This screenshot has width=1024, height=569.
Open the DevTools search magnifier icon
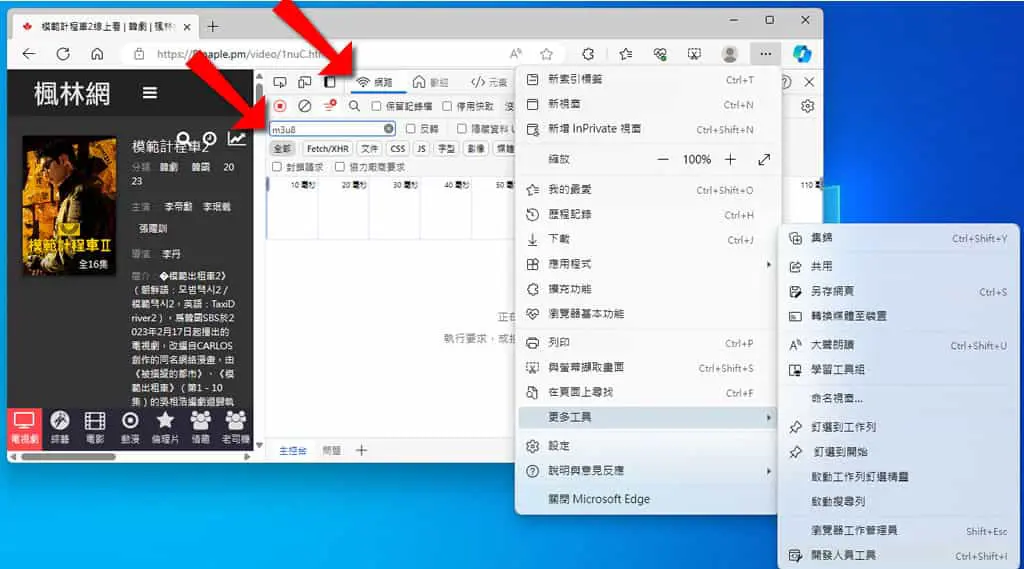[354, 105]
